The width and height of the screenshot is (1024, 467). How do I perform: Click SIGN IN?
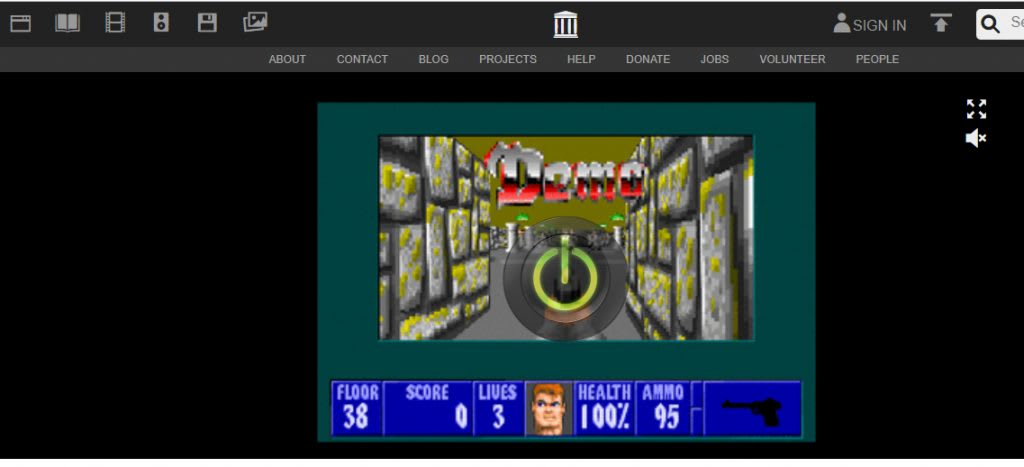(x=879, y=25)
